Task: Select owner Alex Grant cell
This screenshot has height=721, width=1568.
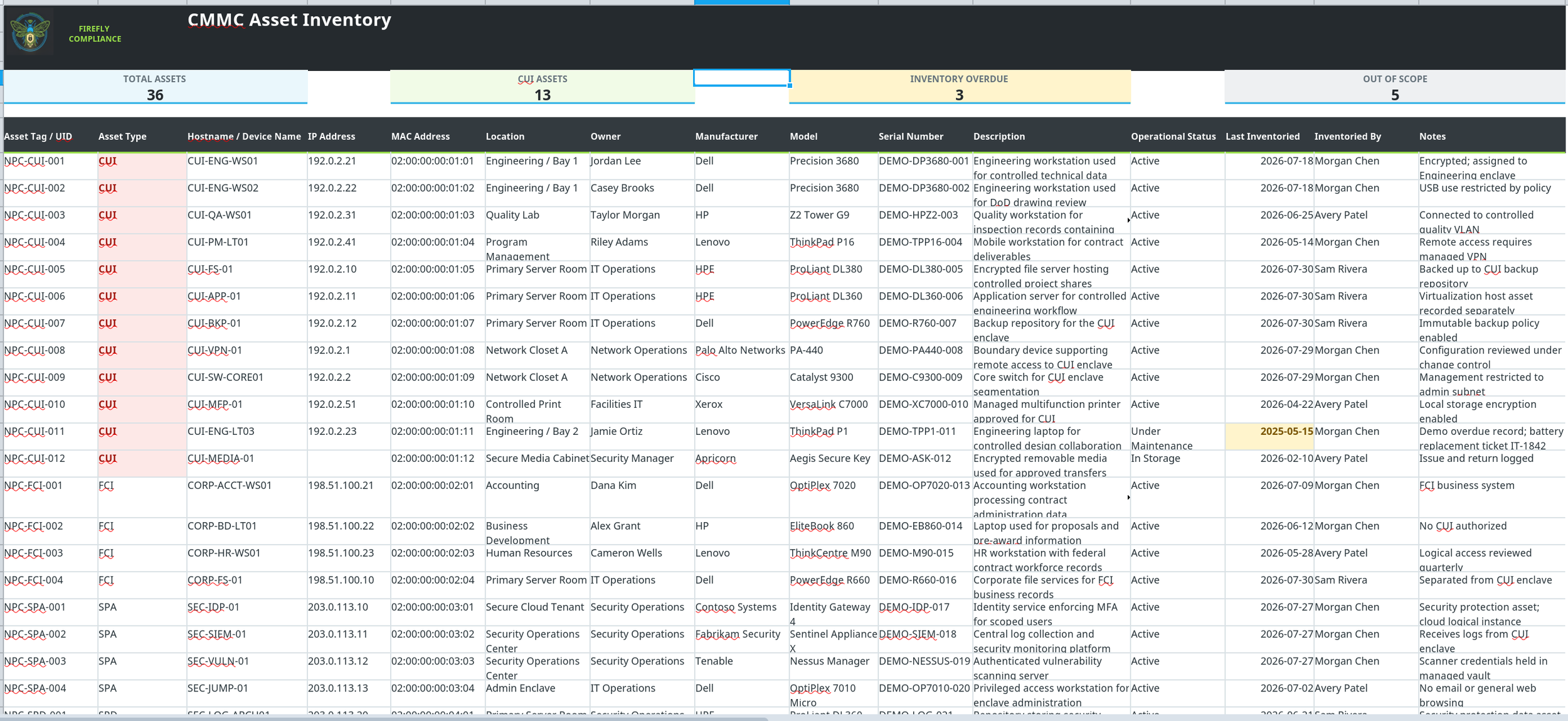Action: tap(642, 531)
